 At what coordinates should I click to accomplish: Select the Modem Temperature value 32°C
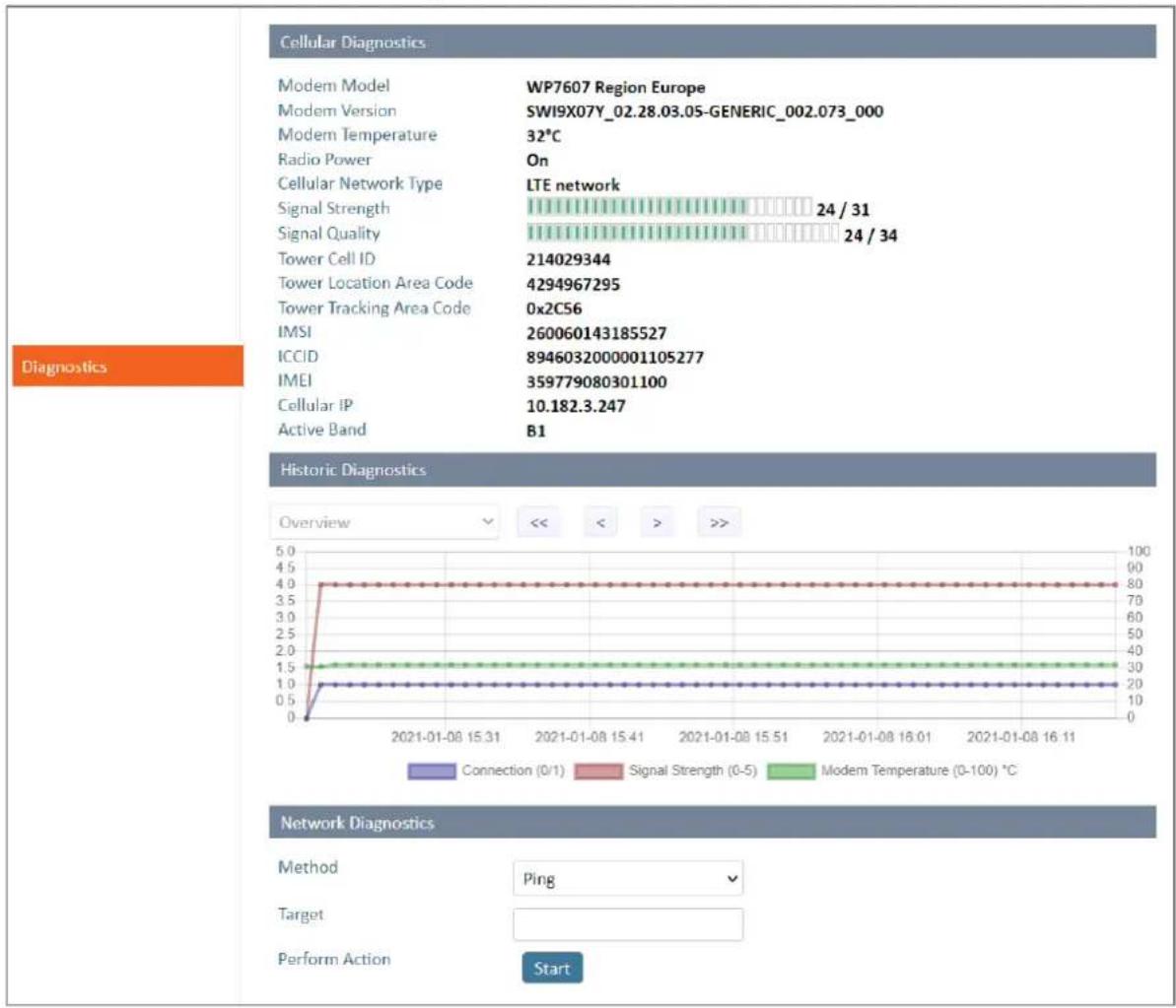(544, 136)
